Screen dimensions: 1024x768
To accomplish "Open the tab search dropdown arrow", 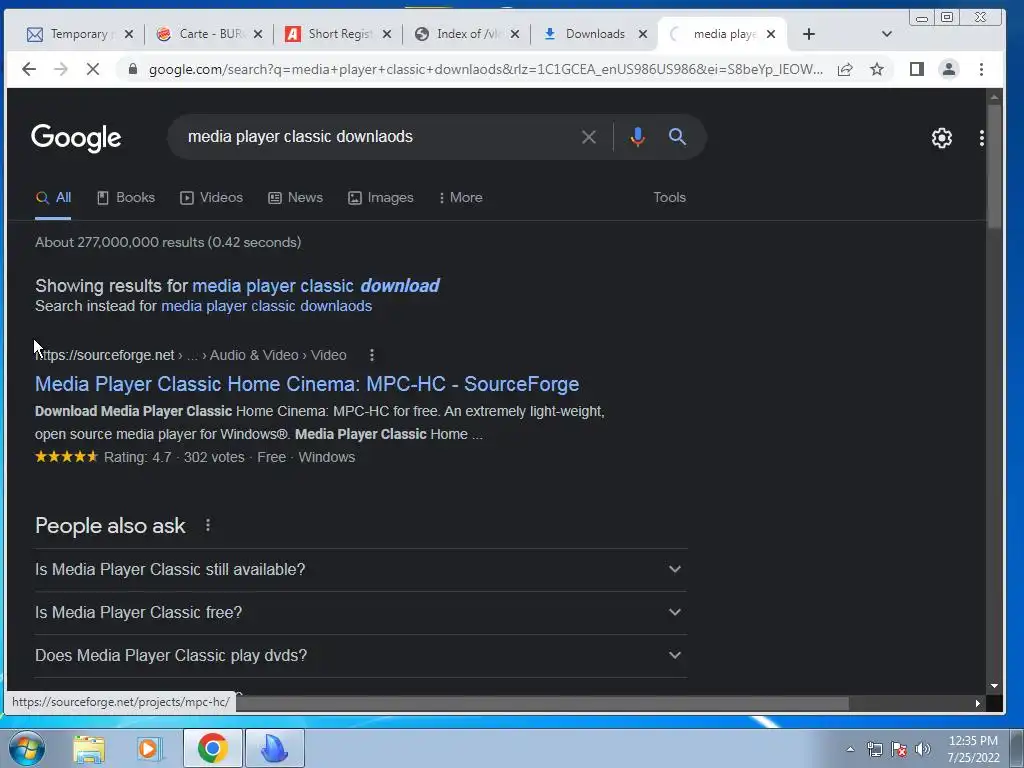I will pyautogui.click(x=886, y=34).
